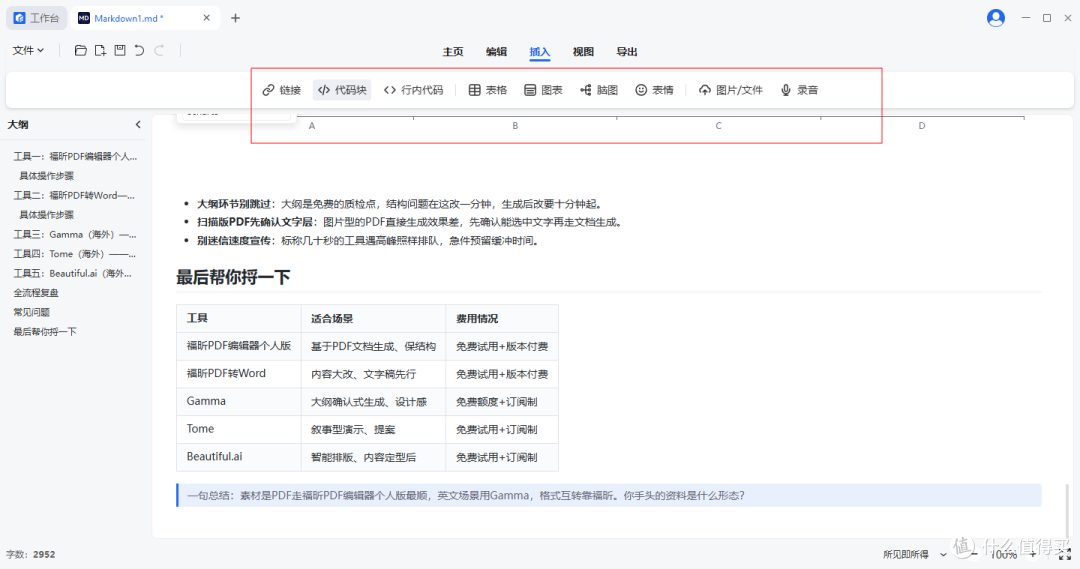Open the 文件 dropdown menu
1080x569 pixels.
[28, 50]
